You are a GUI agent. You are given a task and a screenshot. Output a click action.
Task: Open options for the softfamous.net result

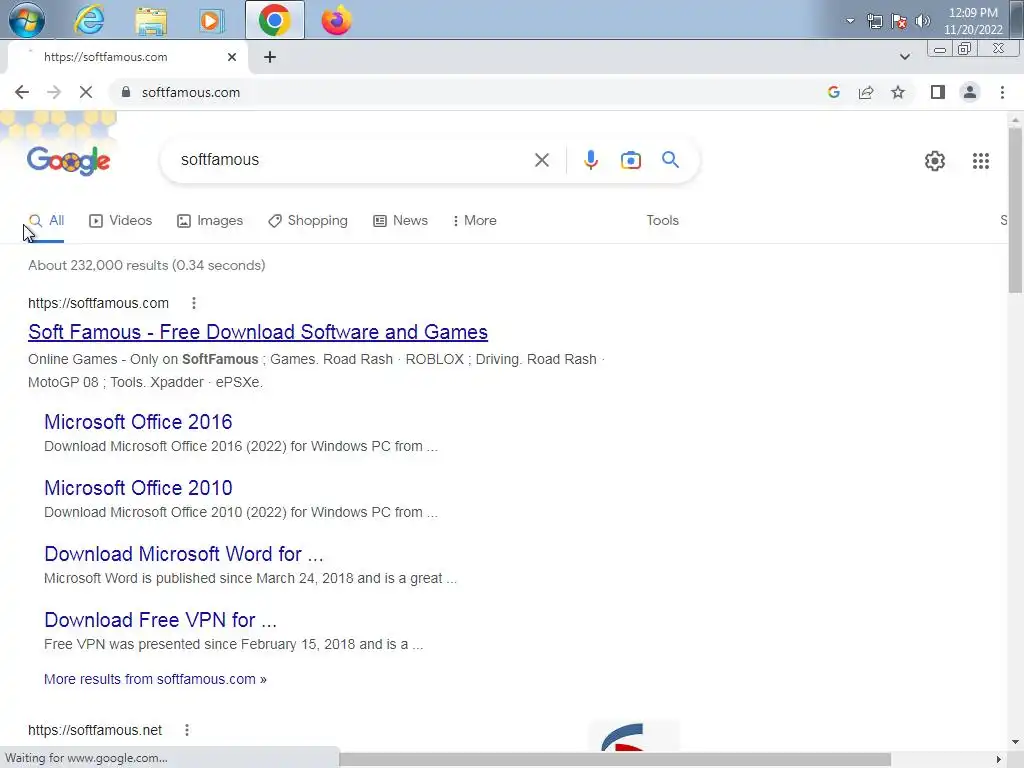[x=187, y=730]
